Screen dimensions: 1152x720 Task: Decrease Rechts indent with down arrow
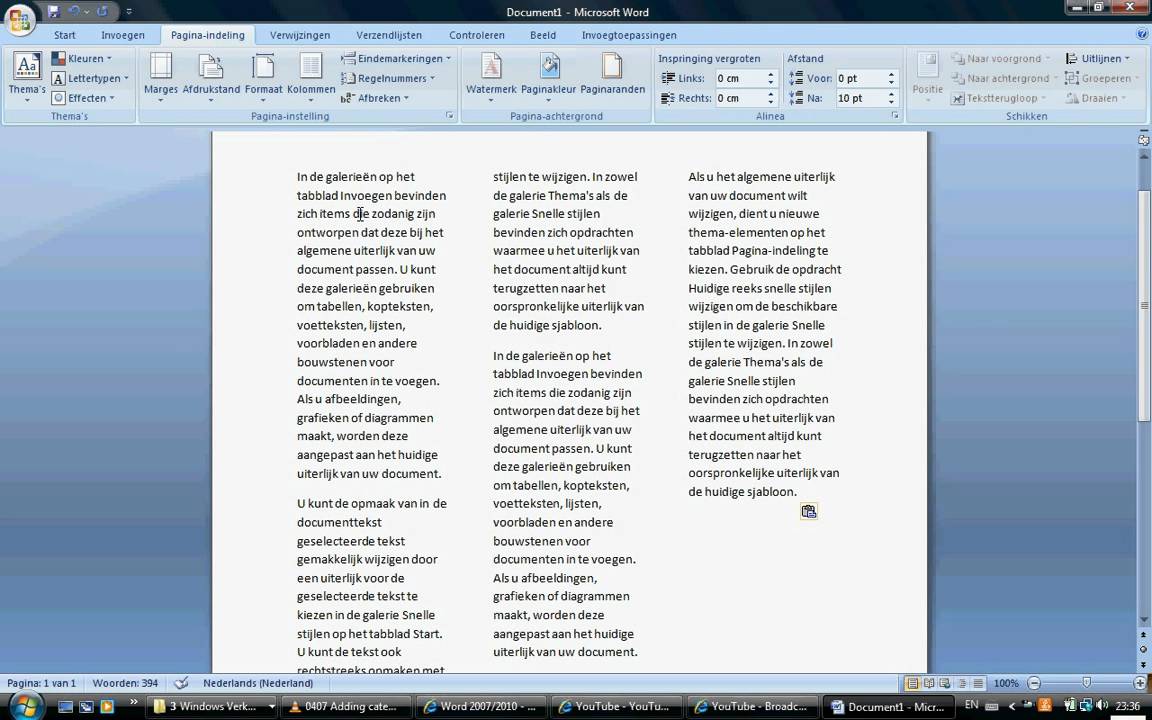(771, 102)
